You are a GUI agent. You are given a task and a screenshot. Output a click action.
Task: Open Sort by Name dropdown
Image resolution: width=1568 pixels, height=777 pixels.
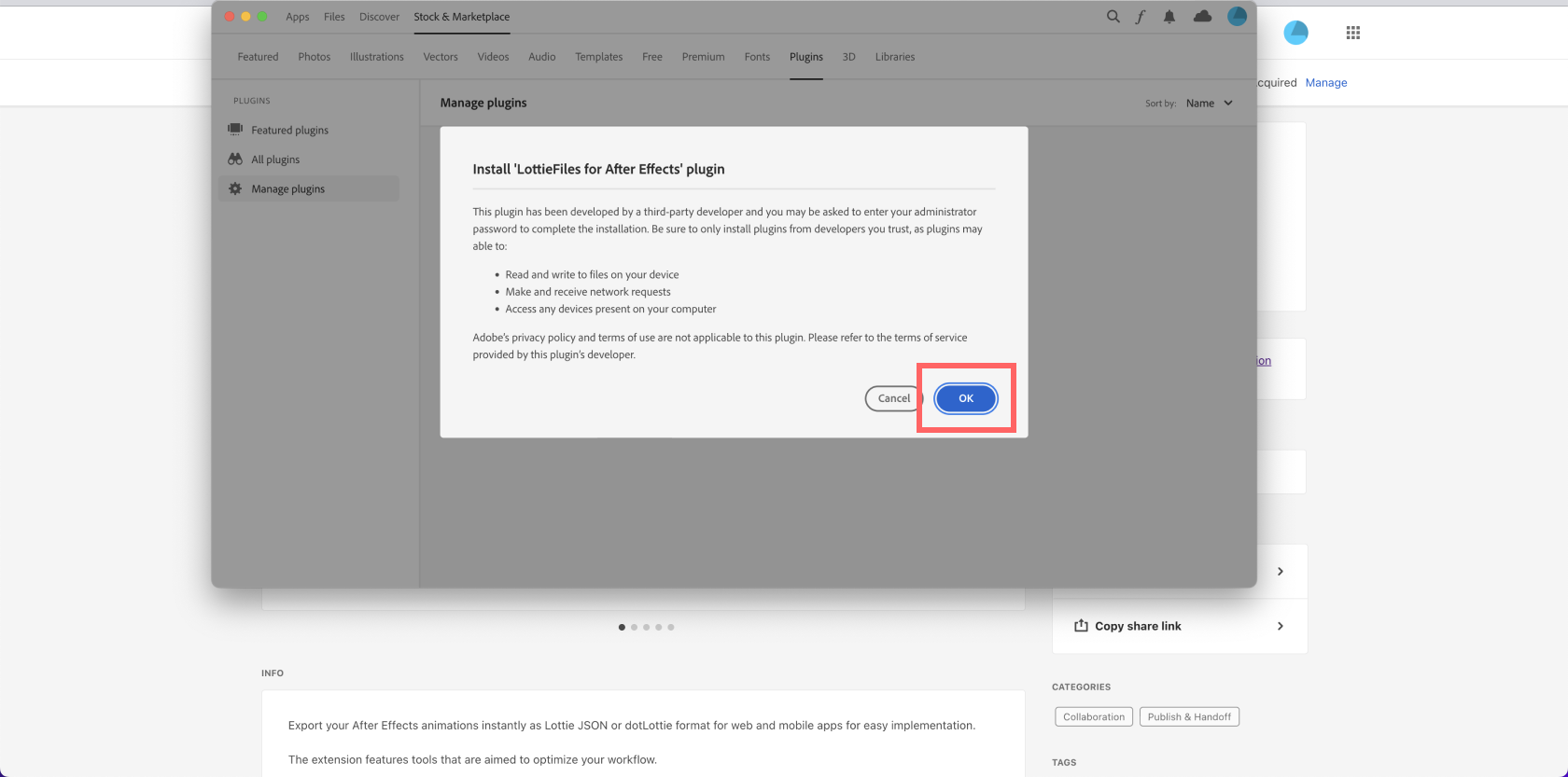pos(1210,104)
